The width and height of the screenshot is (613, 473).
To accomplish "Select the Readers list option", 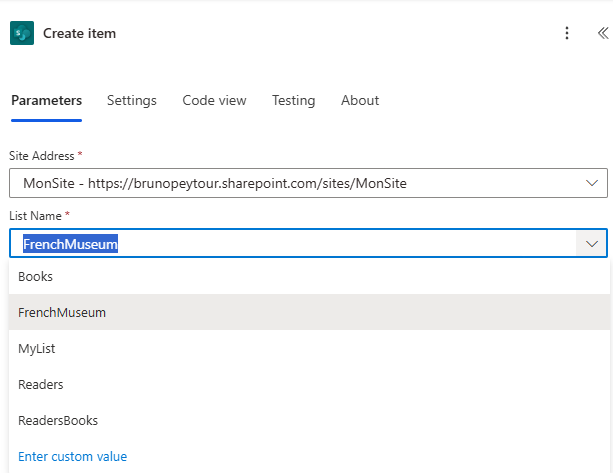I will (x=41, y=384).
